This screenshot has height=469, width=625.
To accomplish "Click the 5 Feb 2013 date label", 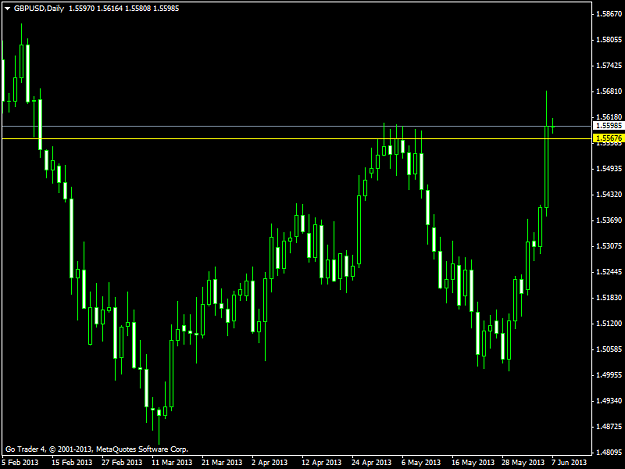I will (20, 462).
